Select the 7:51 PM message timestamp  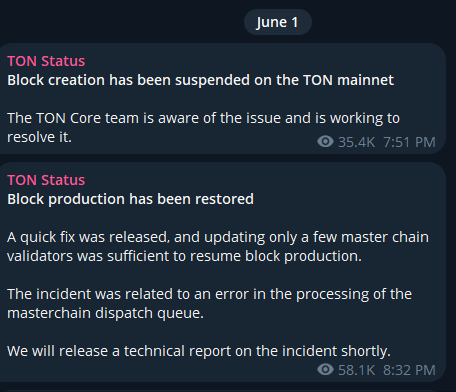point(409,142)
